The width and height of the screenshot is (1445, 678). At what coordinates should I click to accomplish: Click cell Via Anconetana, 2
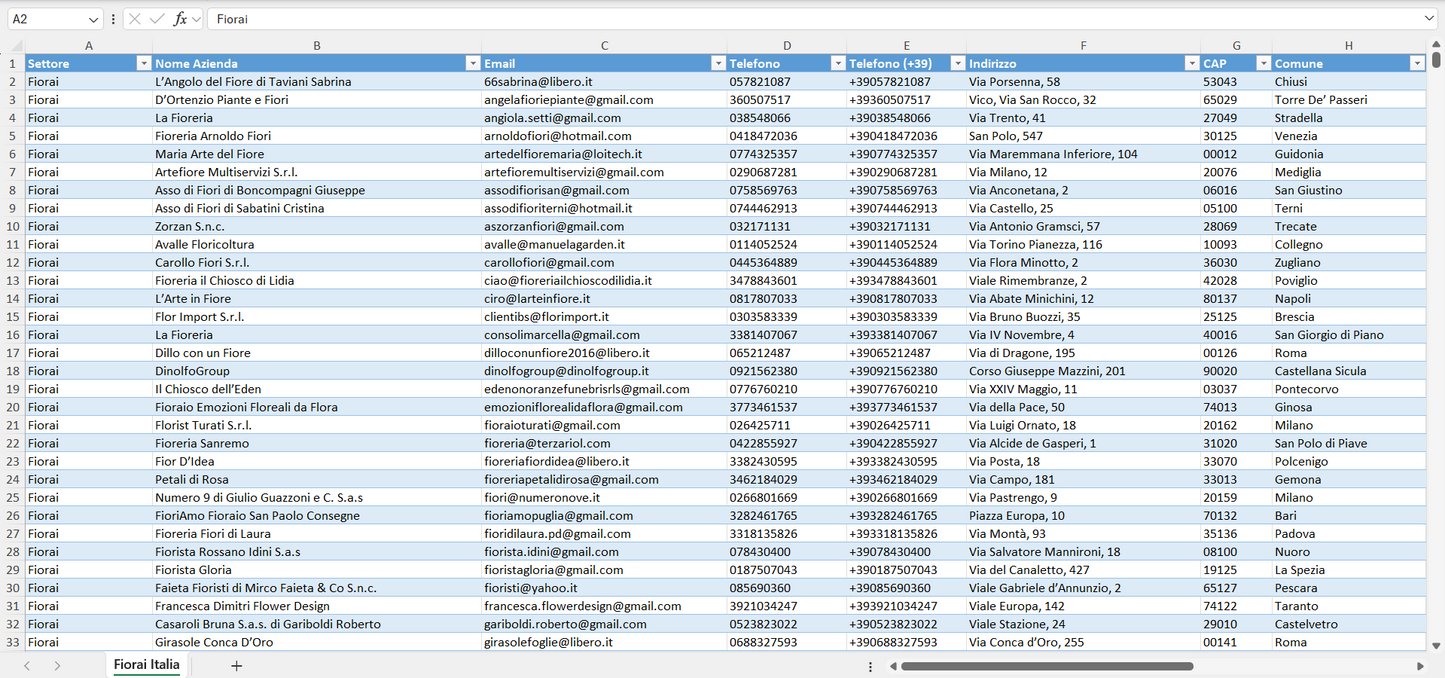coord(1083,190)
